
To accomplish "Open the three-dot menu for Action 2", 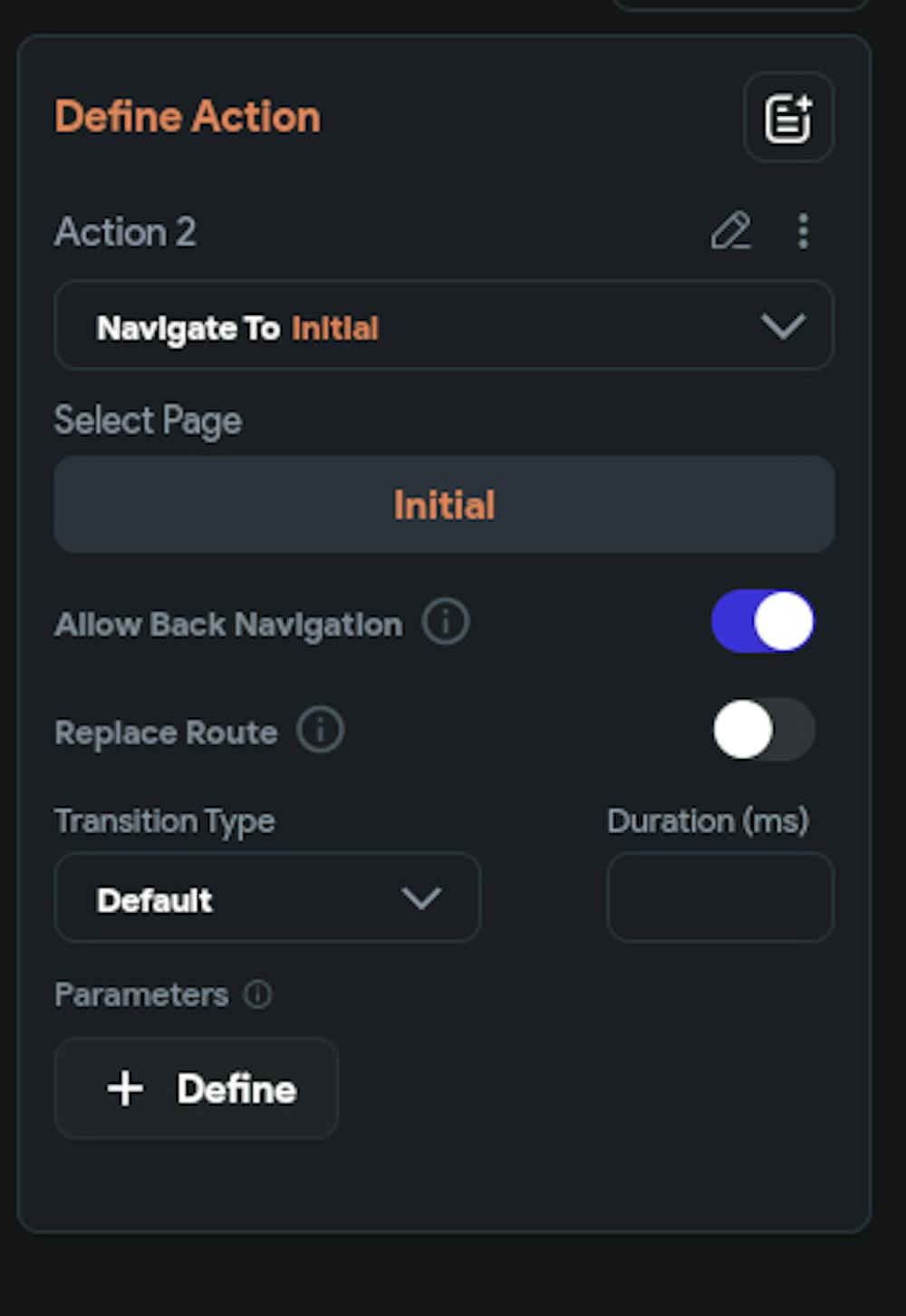I will tap(803, 231).
